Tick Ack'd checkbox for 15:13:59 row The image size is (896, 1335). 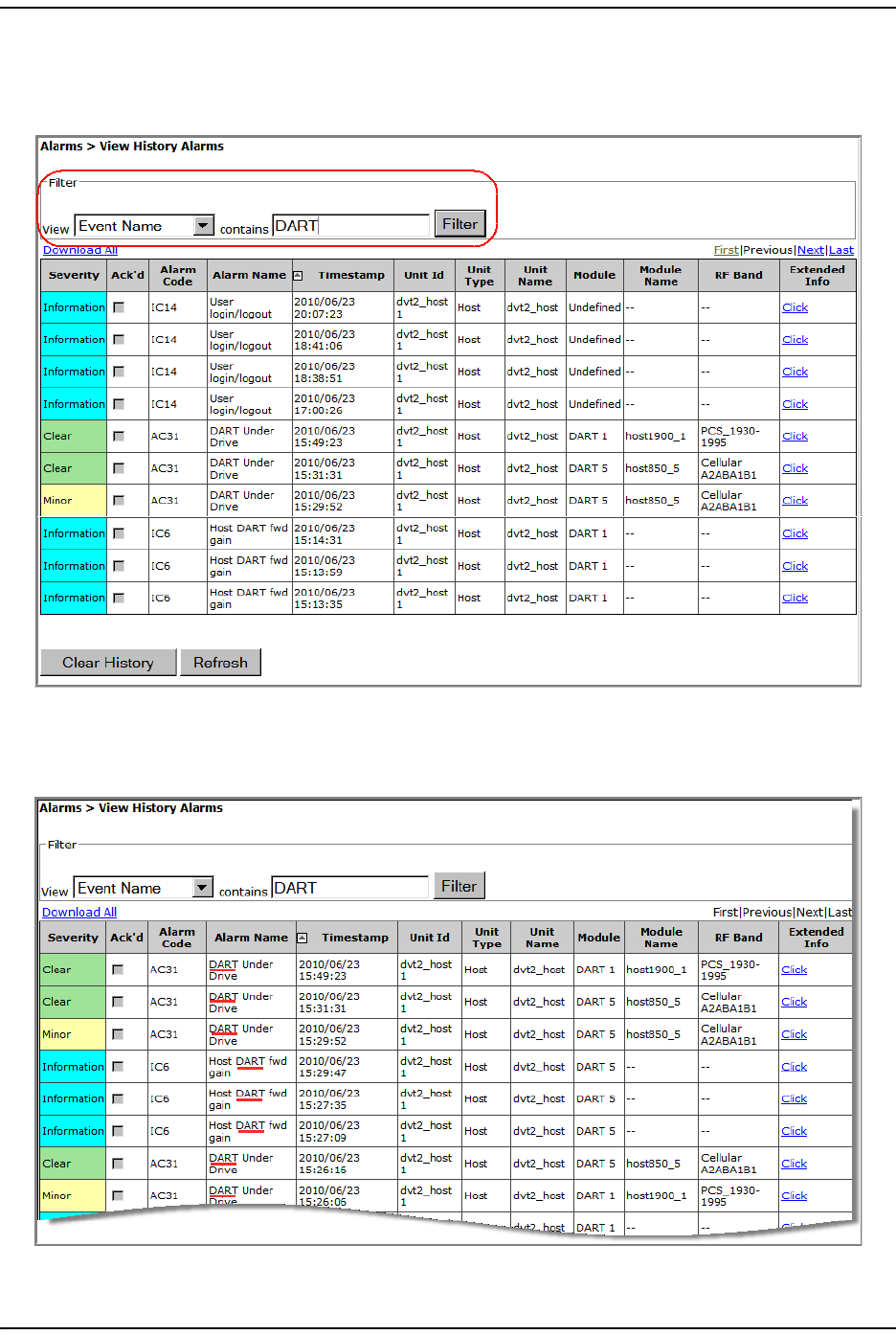click(119, 566)
